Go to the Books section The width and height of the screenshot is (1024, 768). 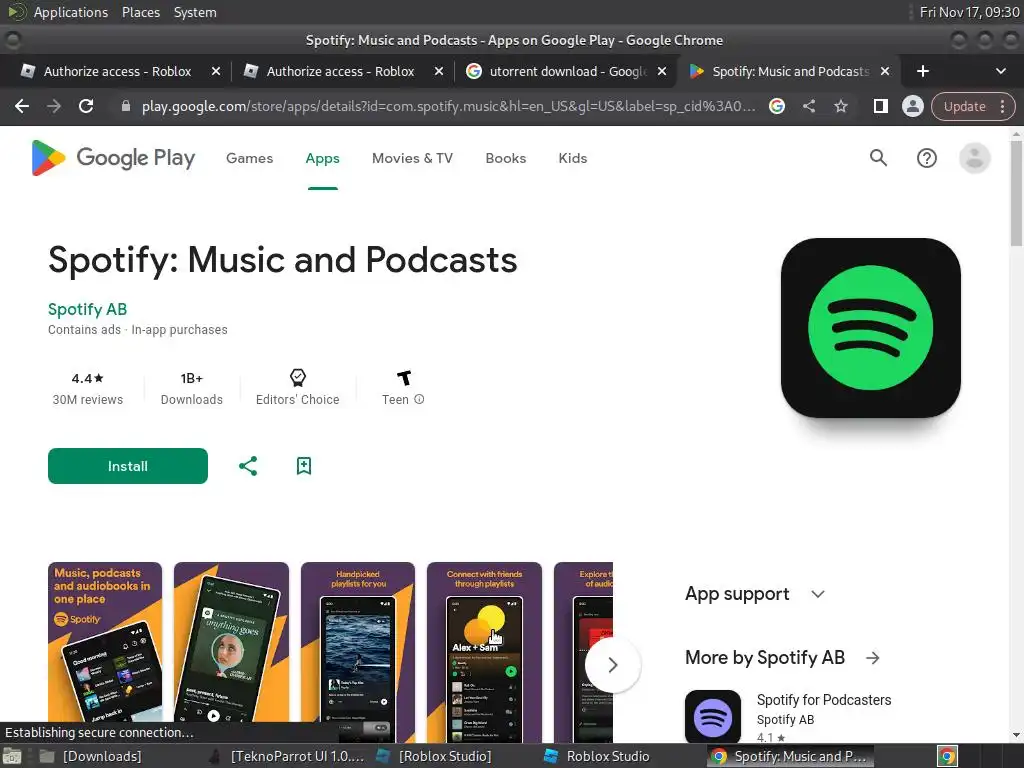coord(505,158)
